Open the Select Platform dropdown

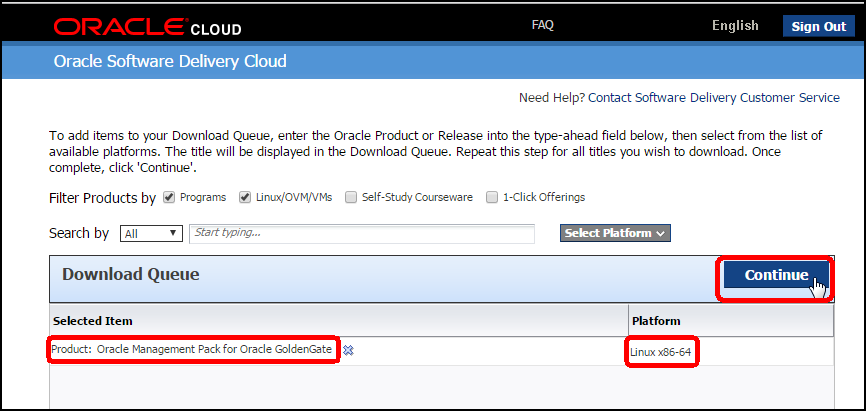[x=615, y=233]
